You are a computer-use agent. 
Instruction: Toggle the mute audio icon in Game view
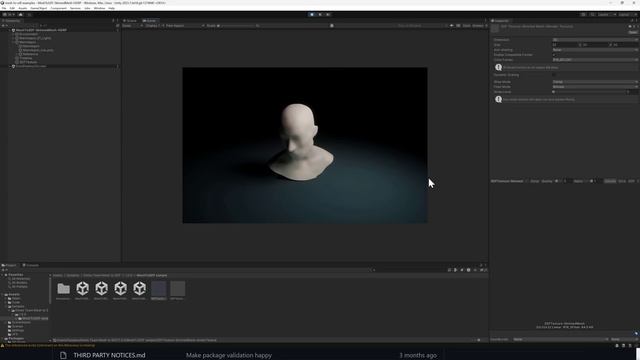pos(451,26)
